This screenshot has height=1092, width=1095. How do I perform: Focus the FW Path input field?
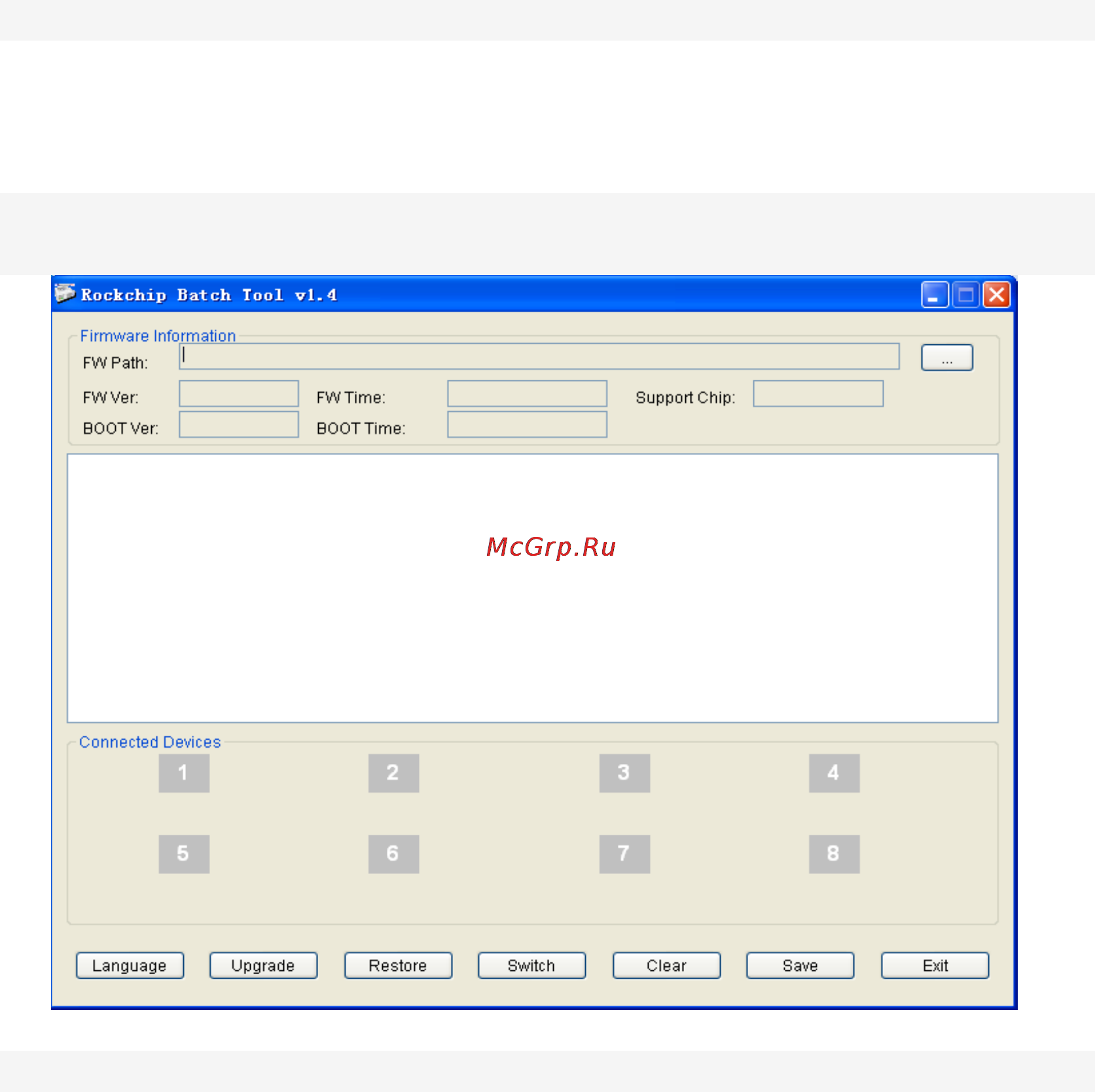pyautogui.click(x=539, y=356)
